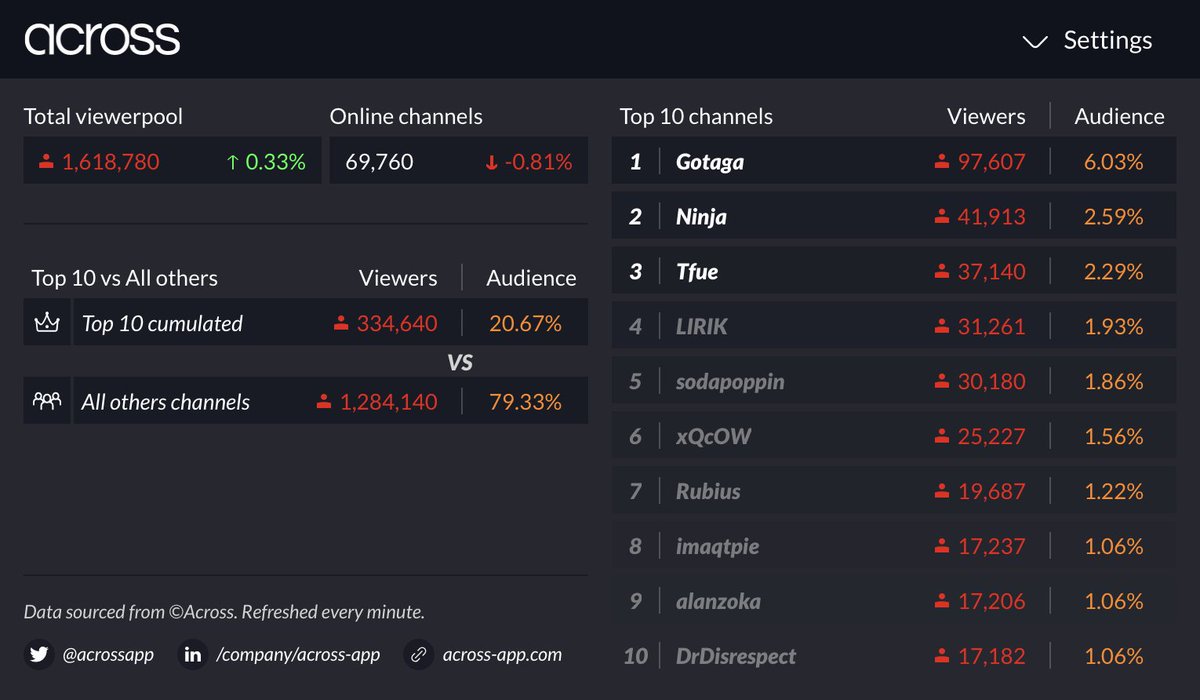This screenshot has width=1200, height=700.
Task: Click the Online channels heading
Action: (406, 117)
